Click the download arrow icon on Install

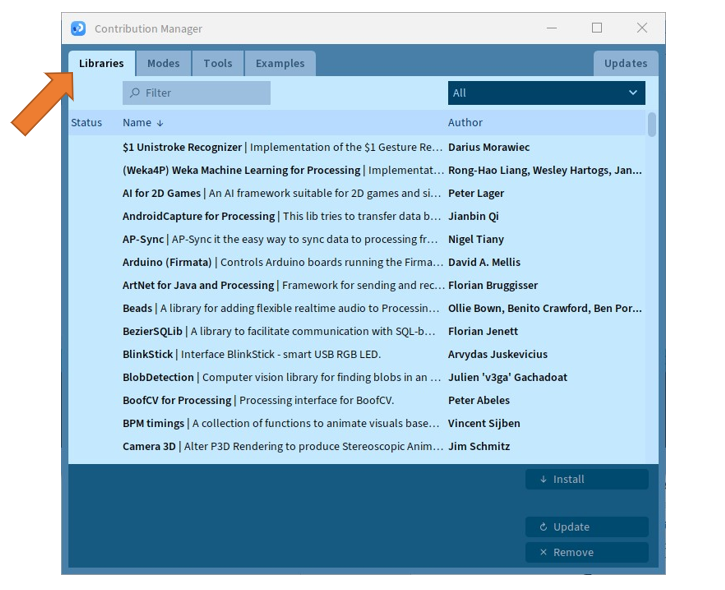click(x=543, y=479)
